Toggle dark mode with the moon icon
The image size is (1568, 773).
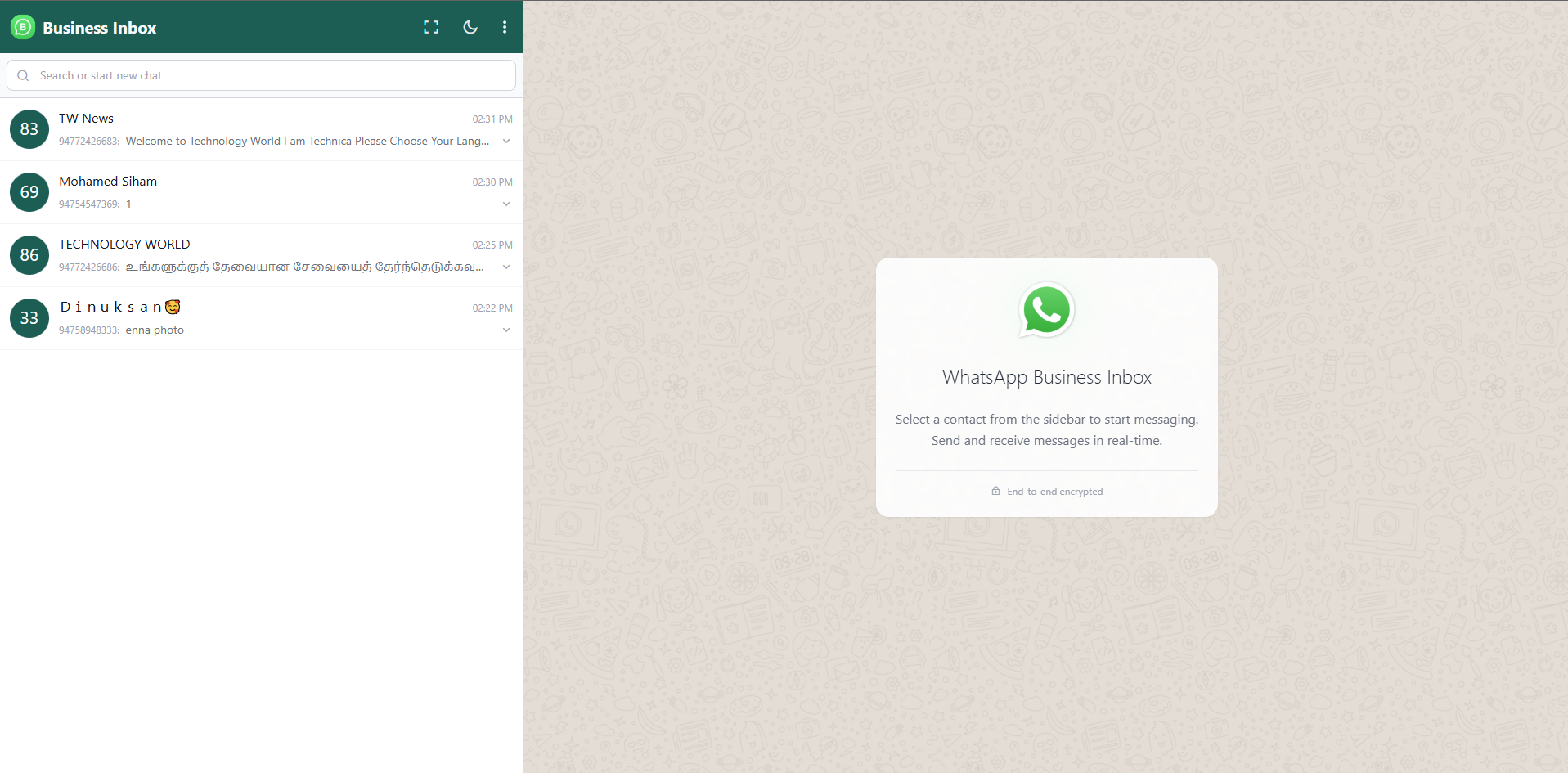[470, 27]
